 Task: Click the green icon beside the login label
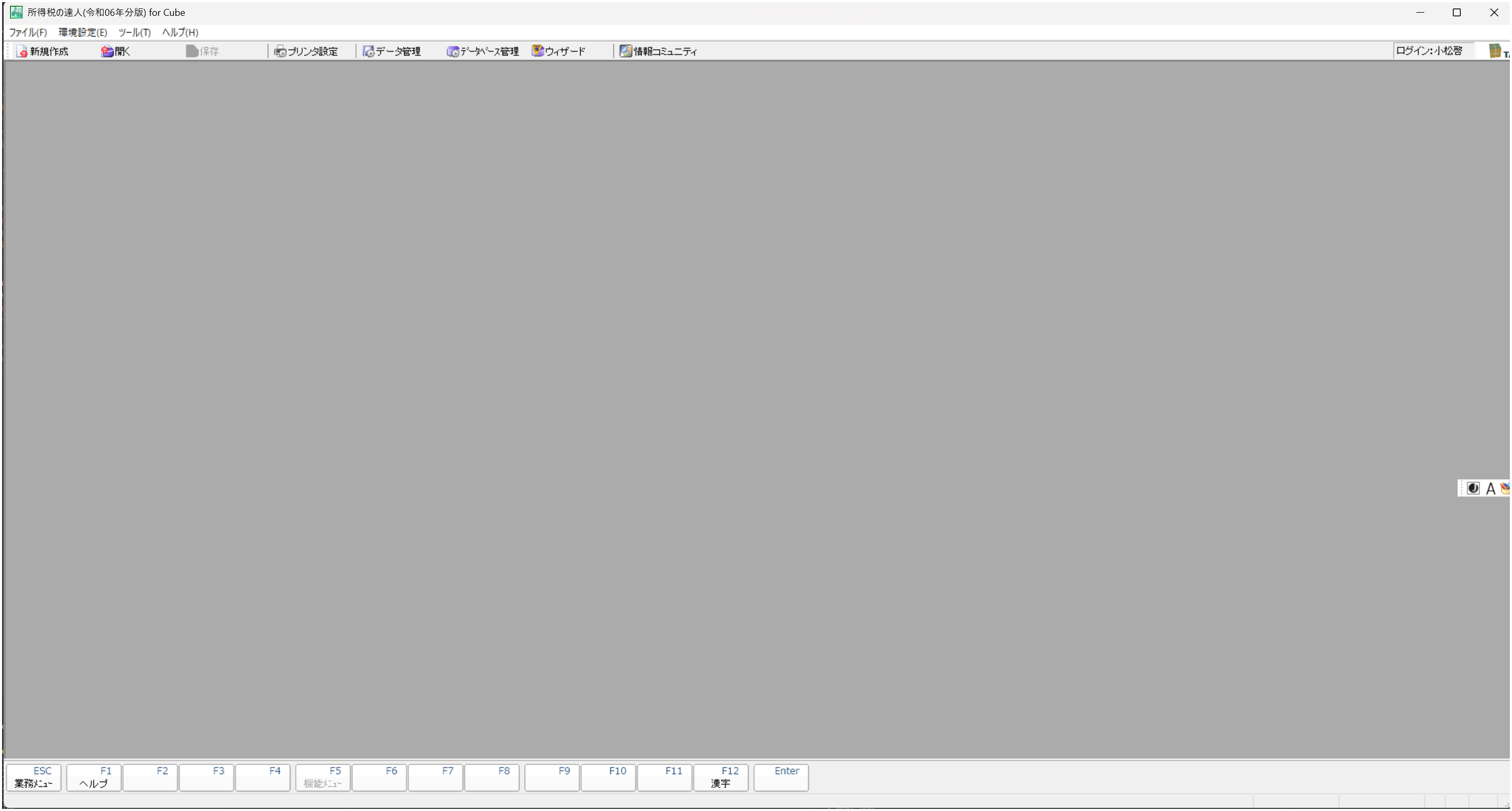pyautogui.click(x=1496, y=51)
